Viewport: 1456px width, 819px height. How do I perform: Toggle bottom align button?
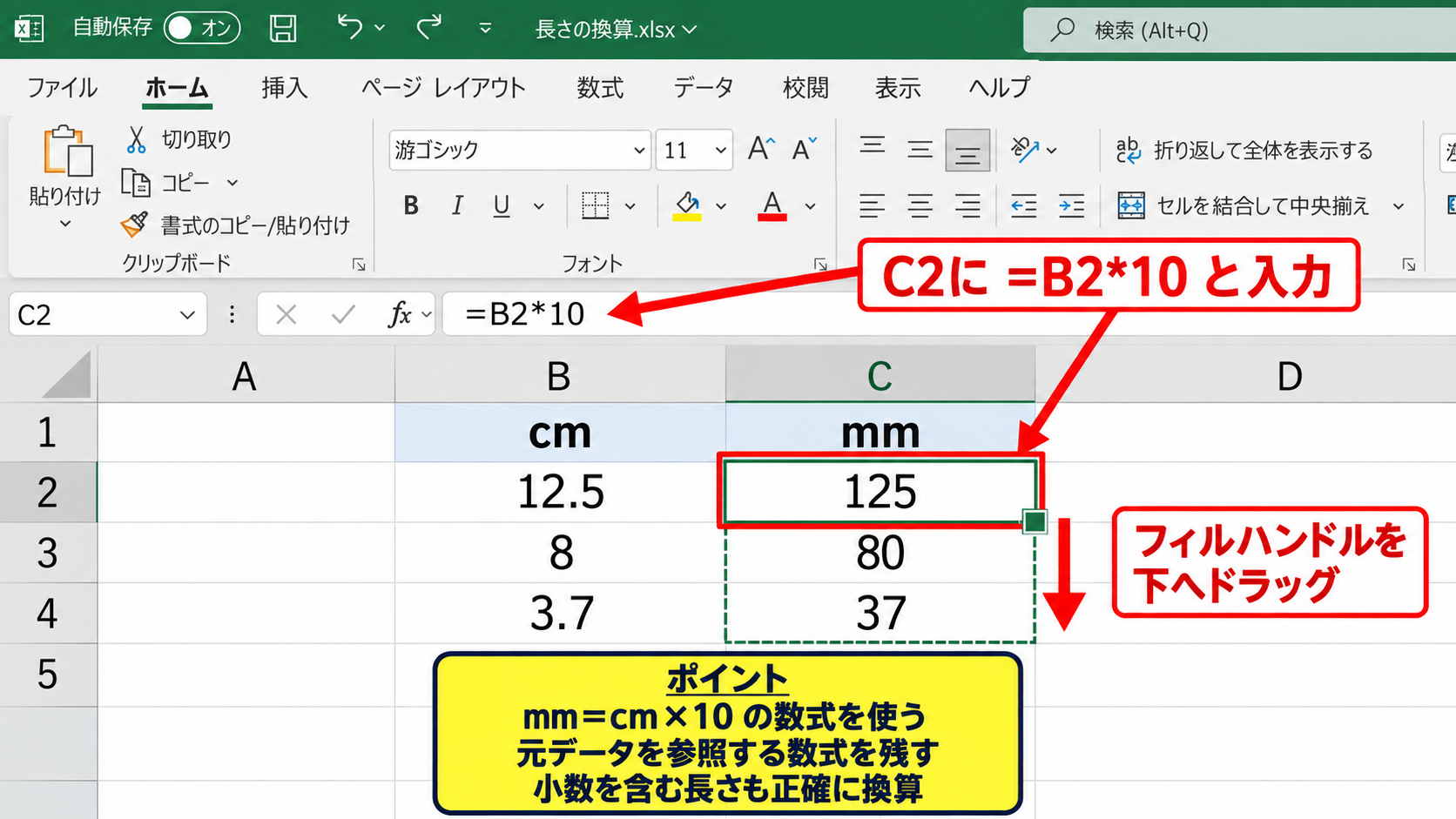click(x=967, y=151)
